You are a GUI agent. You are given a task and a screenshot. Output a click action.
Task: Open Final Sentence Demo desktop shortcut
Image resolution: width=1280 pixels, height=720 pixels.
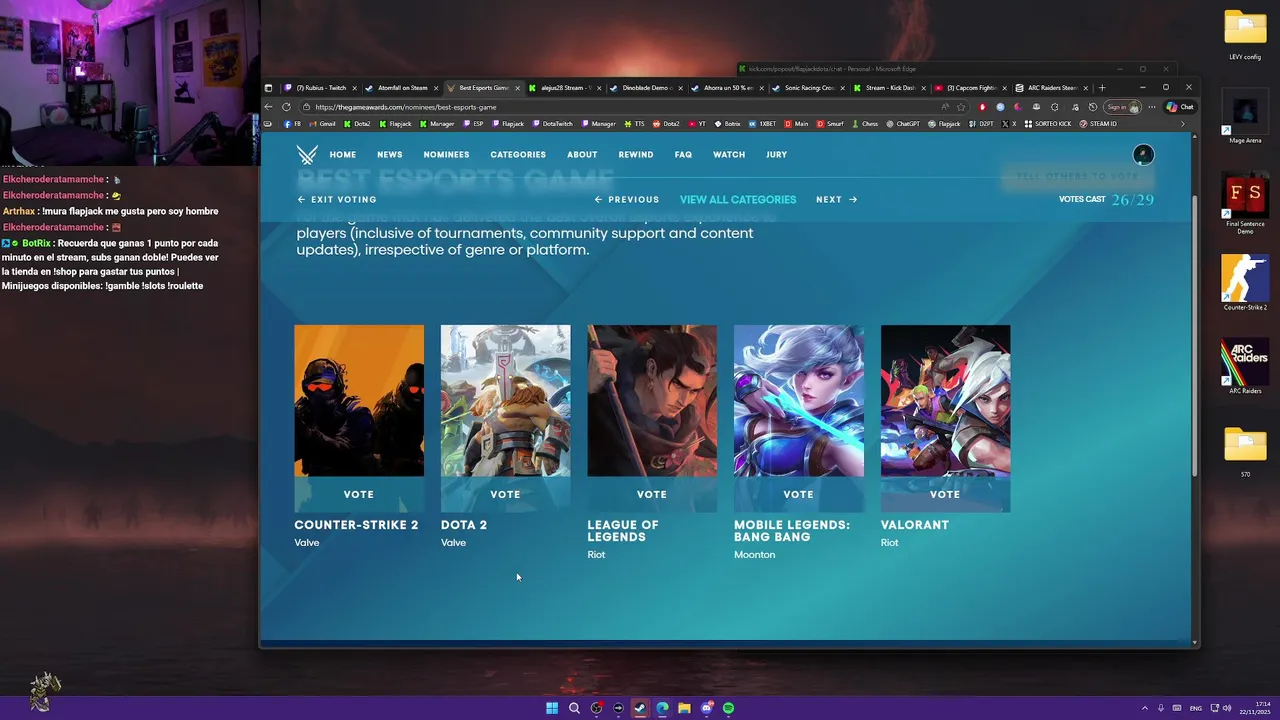(1245, 204)
